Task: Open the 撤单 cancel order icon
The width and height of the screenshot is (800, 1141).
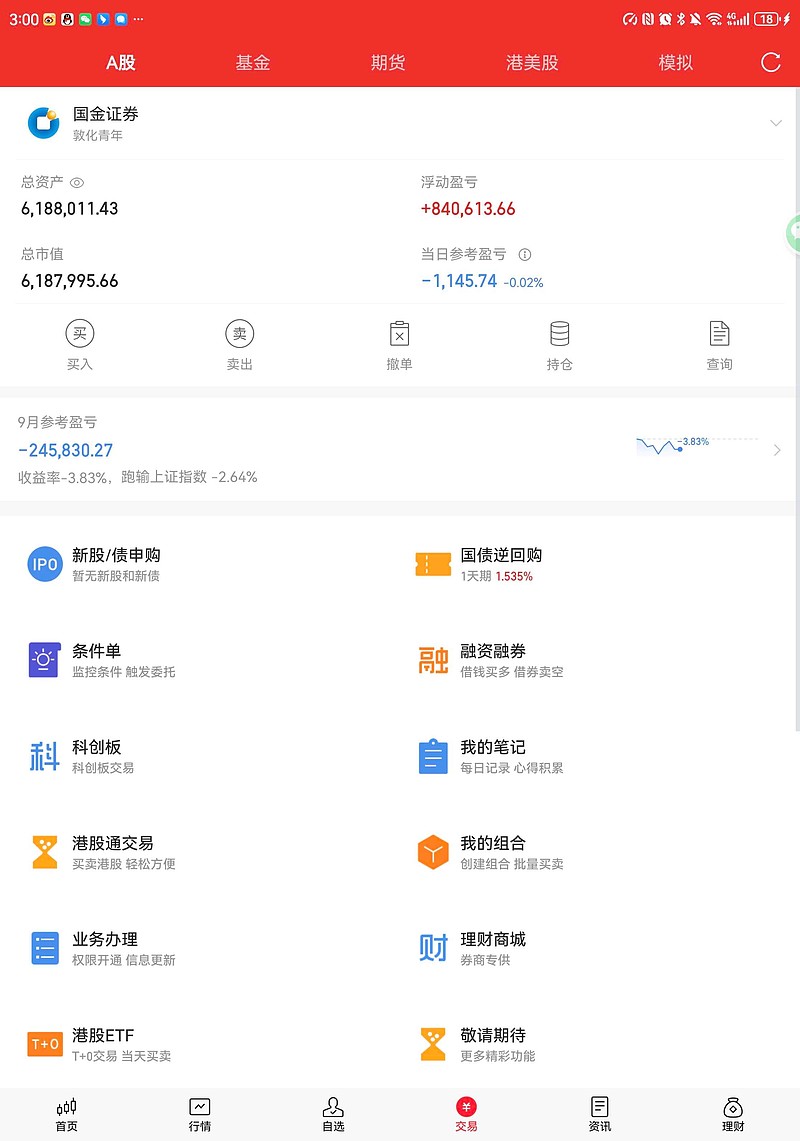Action: 400,334
